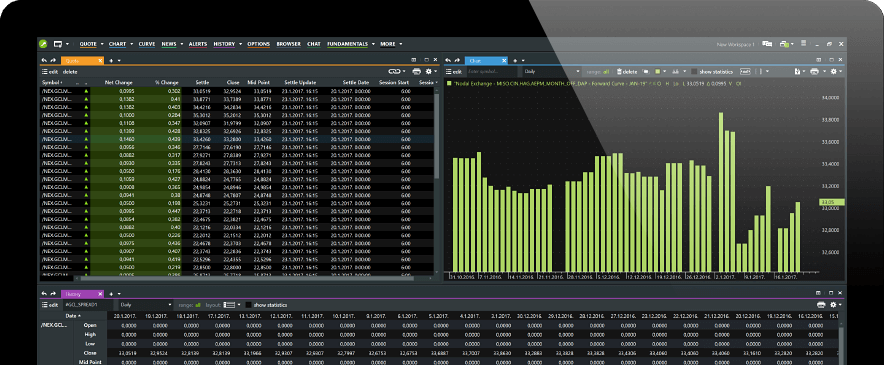Sort by the Net Change column header
This screenshot has width=884, height=365.
(118, 82)
